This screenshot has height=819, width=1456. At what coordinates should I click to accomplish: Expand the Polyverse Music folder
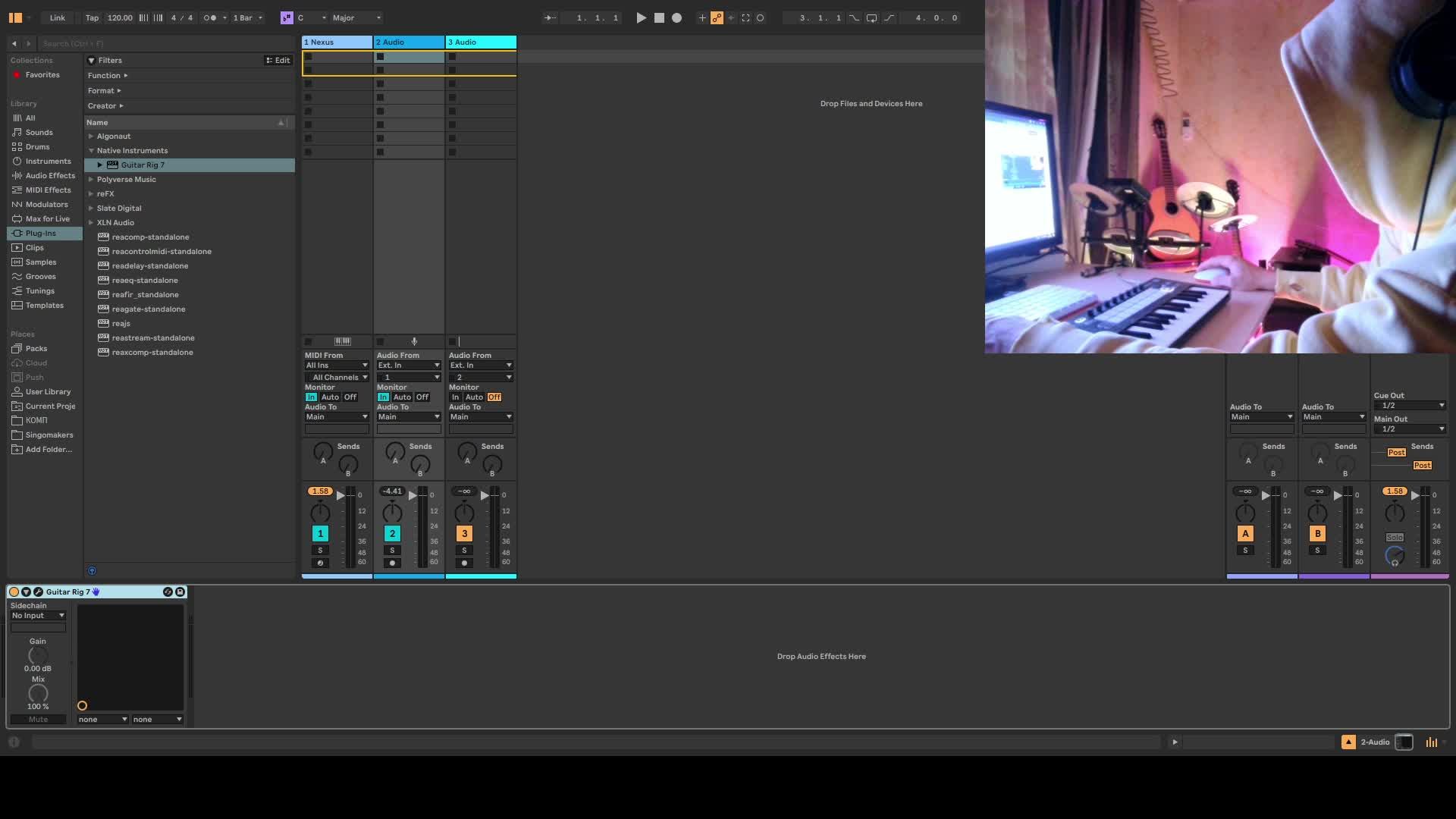[91, 180]
